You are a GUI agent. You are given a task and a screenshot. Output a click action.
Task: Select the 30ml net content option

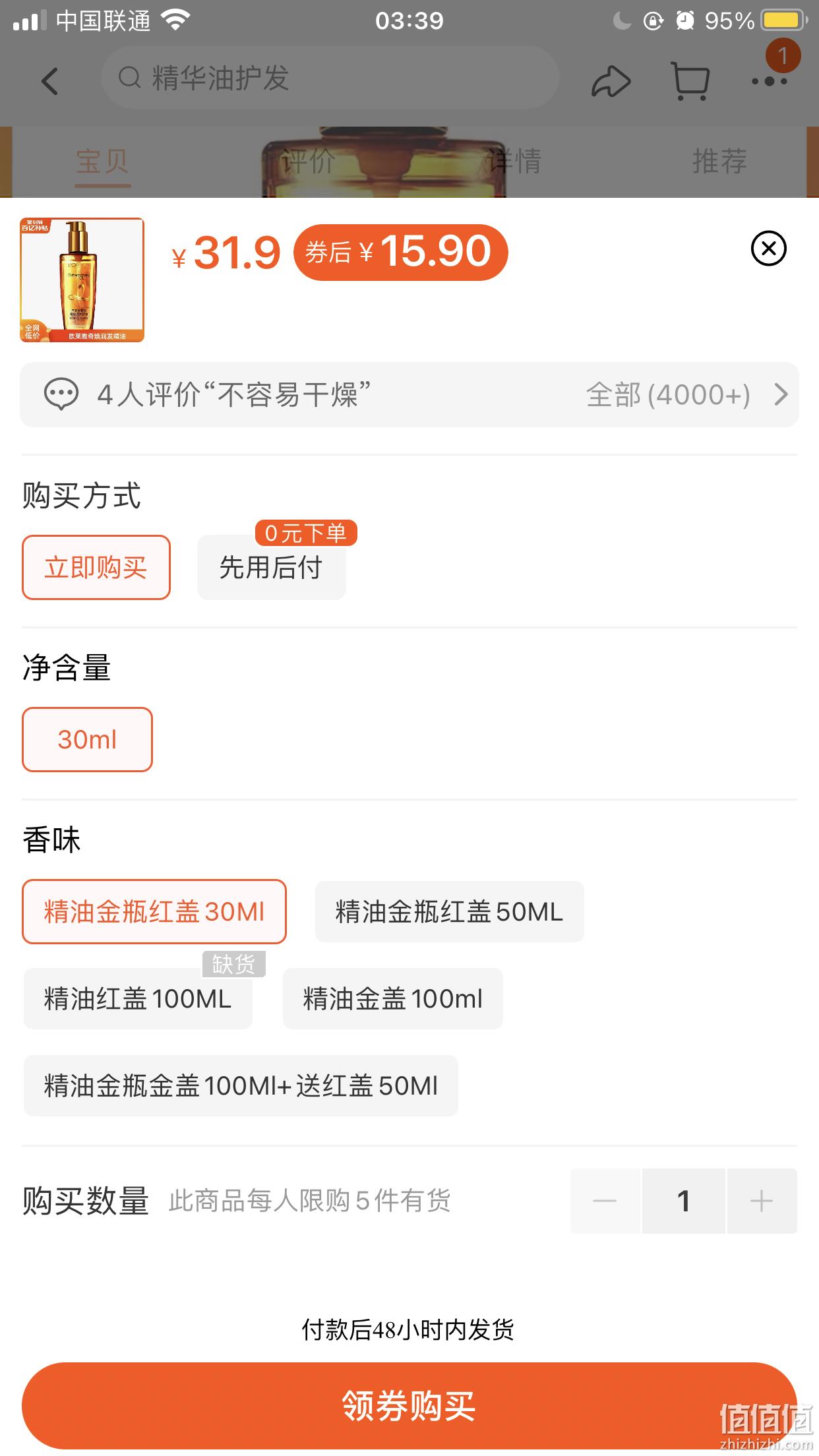[87, 739]
